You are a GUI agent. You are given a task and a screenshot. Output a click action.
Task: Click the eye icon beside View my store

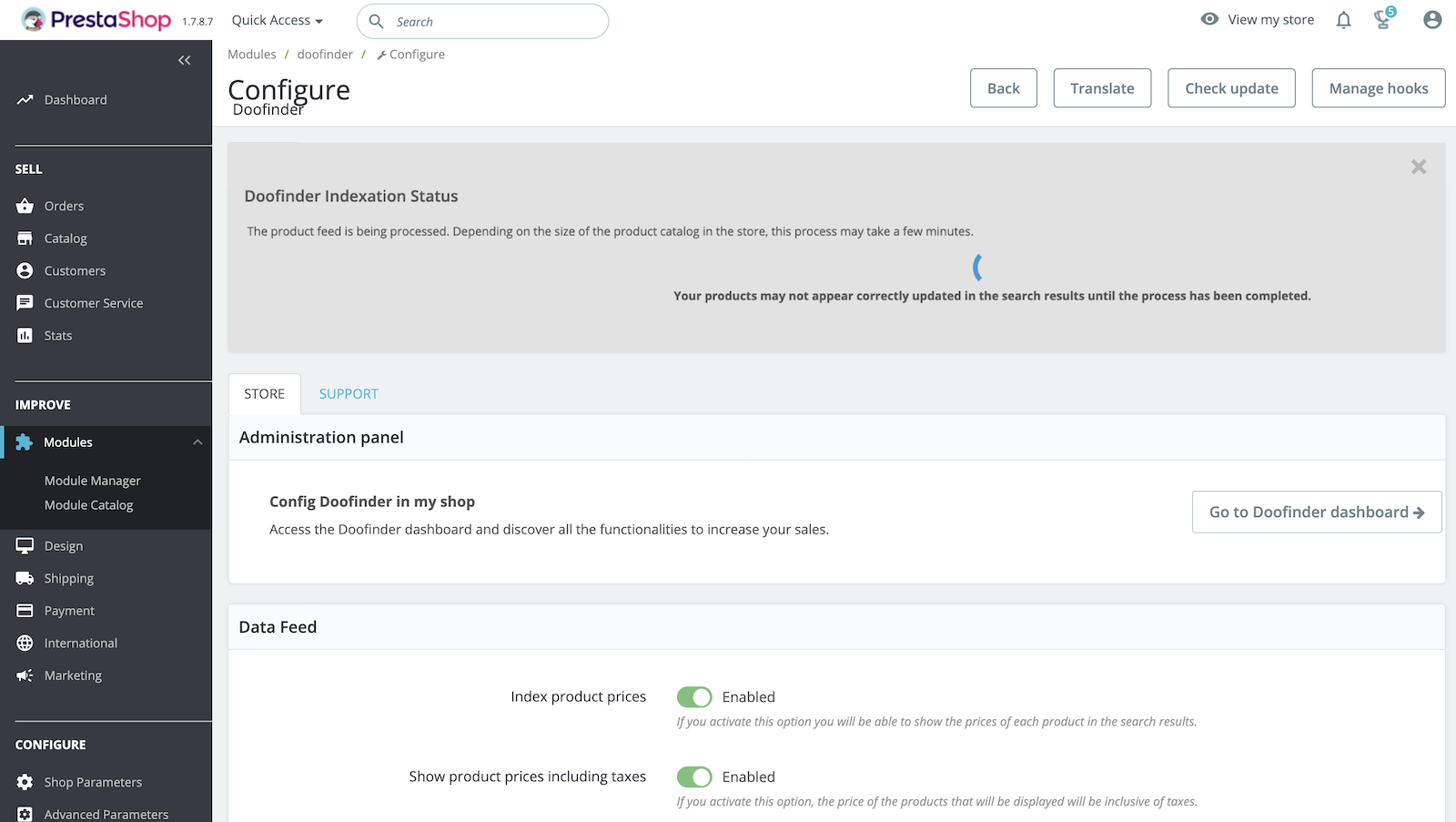[x=1209, y=19]
